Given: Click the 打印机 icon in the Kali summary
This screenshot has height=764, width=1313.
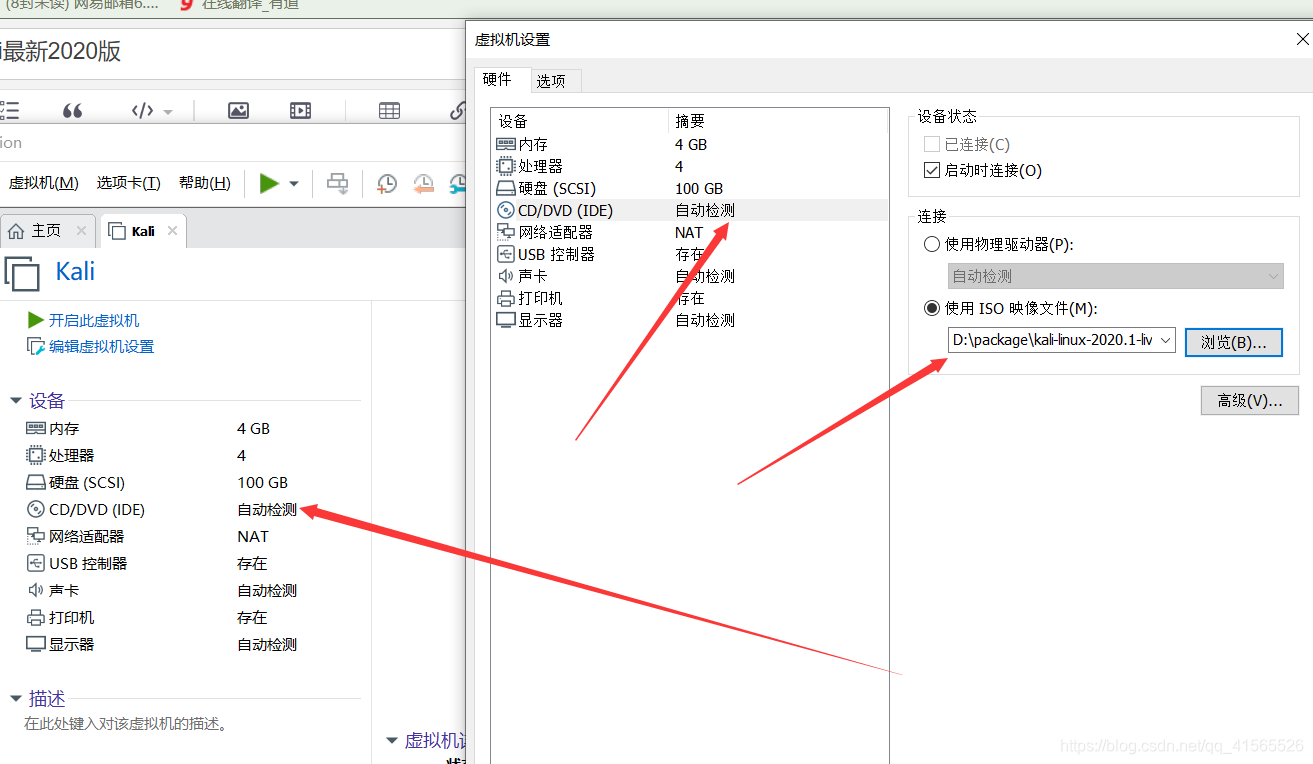Looking at the screenshot, I should coord(36,617).
